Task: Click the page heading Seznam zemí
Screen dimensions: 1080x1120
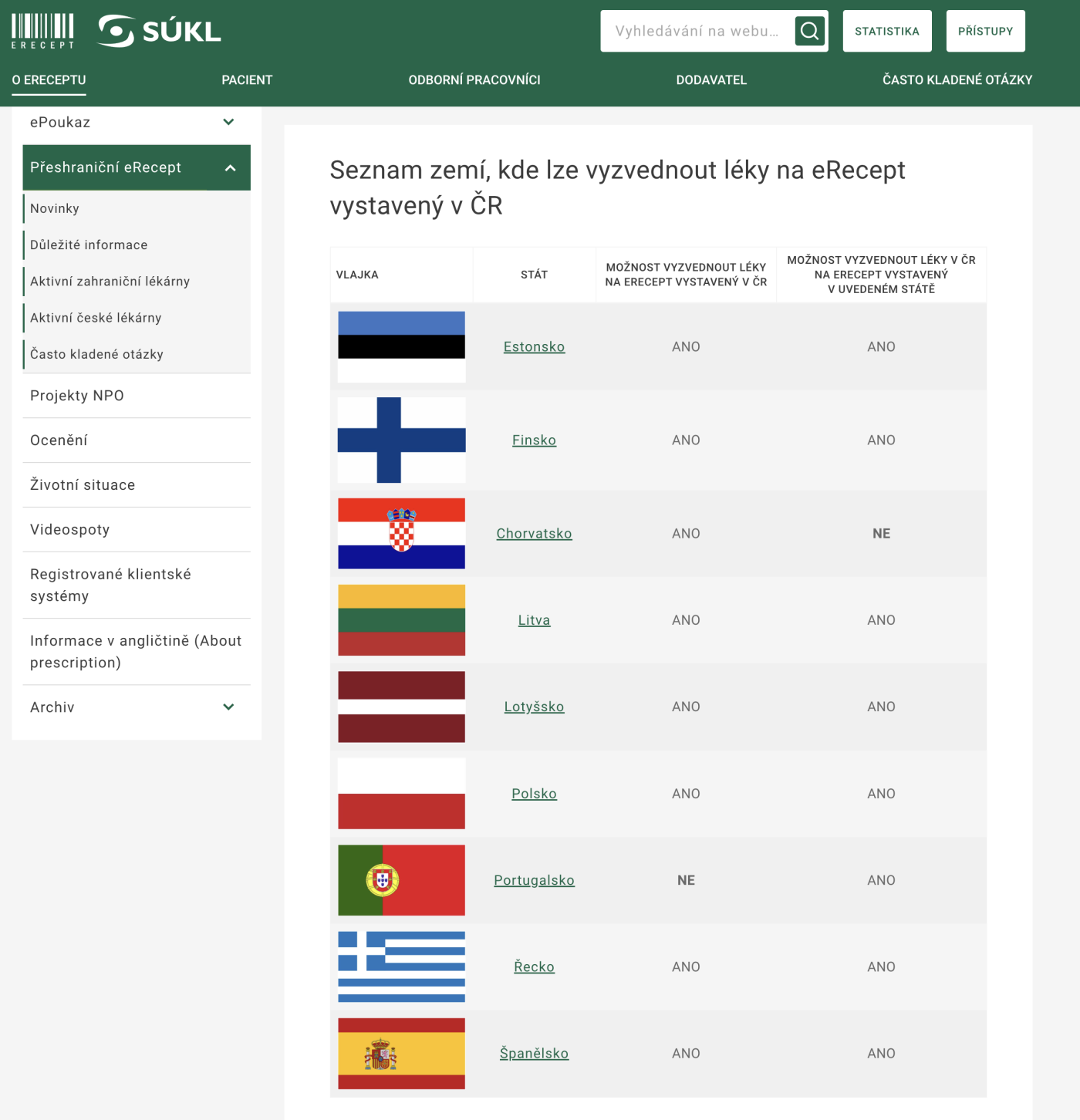Action: [x=617, y=187]
